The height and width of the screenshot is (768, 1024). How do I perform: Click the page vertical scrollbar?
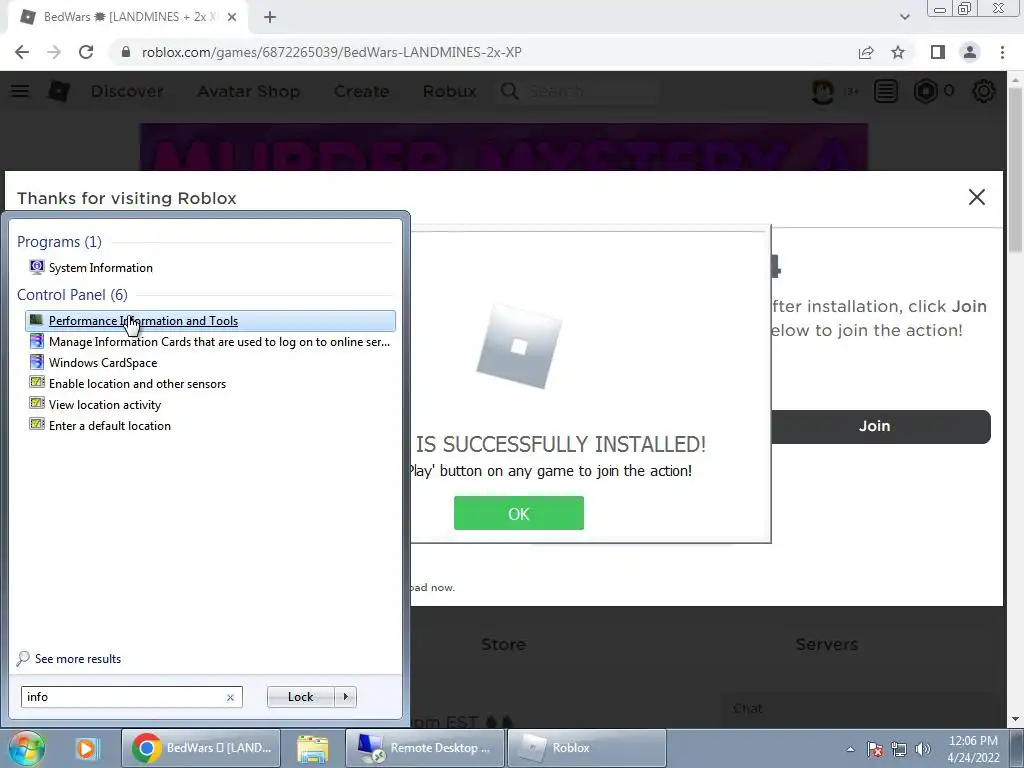click(1016, 168)
